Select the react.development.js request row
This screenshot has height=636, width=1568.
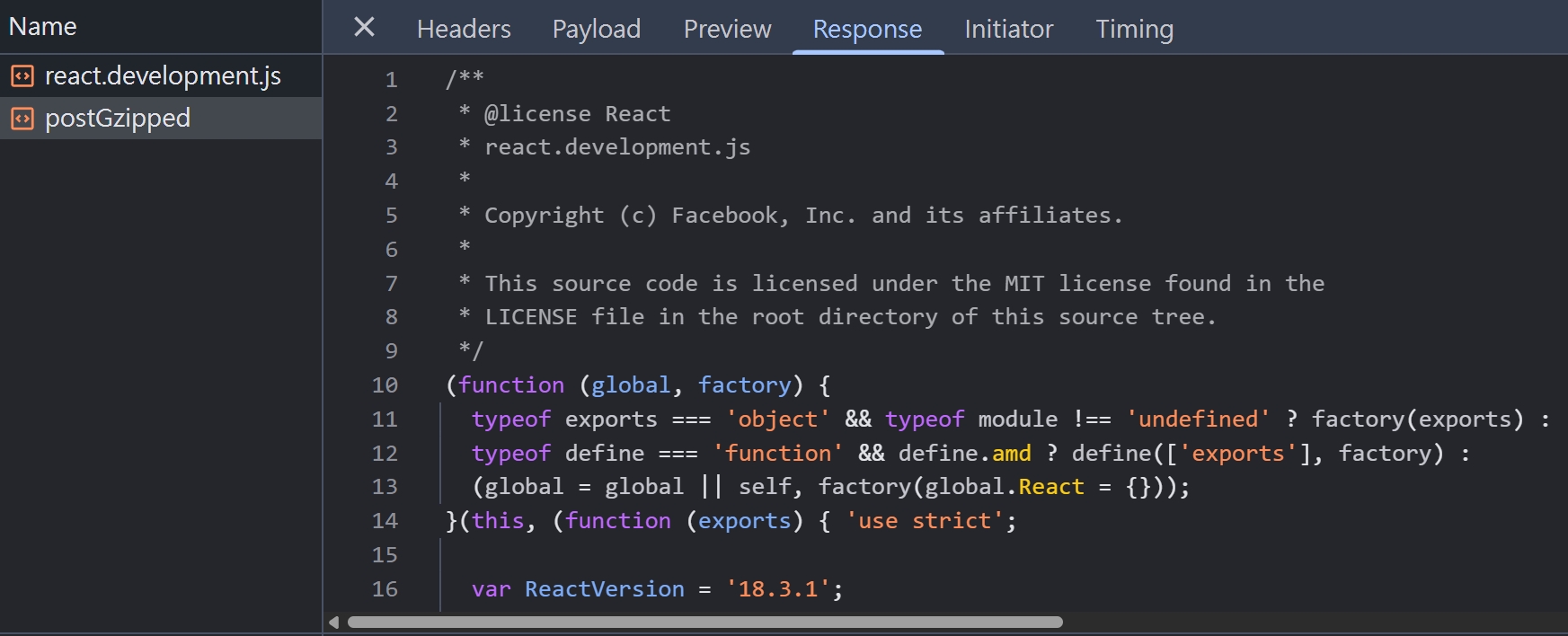161,75
